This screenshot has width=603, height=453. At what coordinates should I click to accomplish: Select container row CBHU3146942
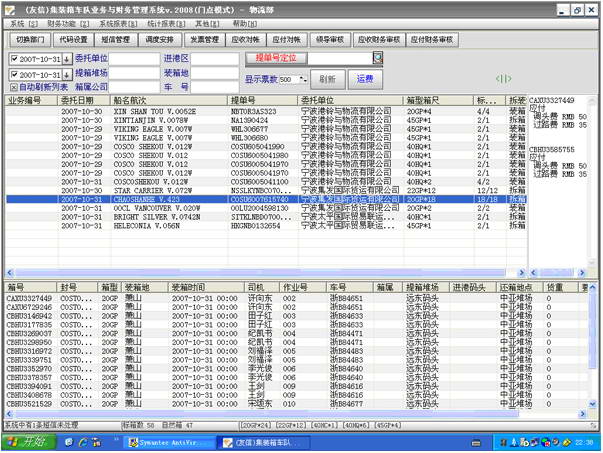click(x=296, y=316)
